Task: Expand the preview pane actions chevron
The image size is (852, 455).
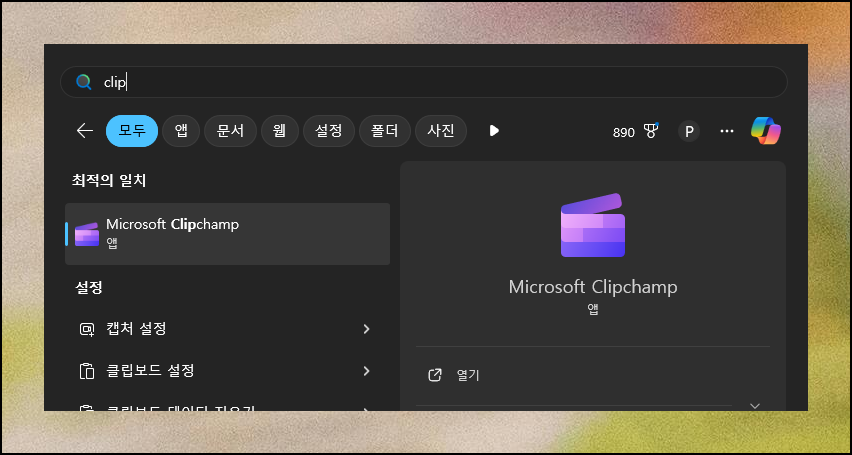Action: point(755,406)
